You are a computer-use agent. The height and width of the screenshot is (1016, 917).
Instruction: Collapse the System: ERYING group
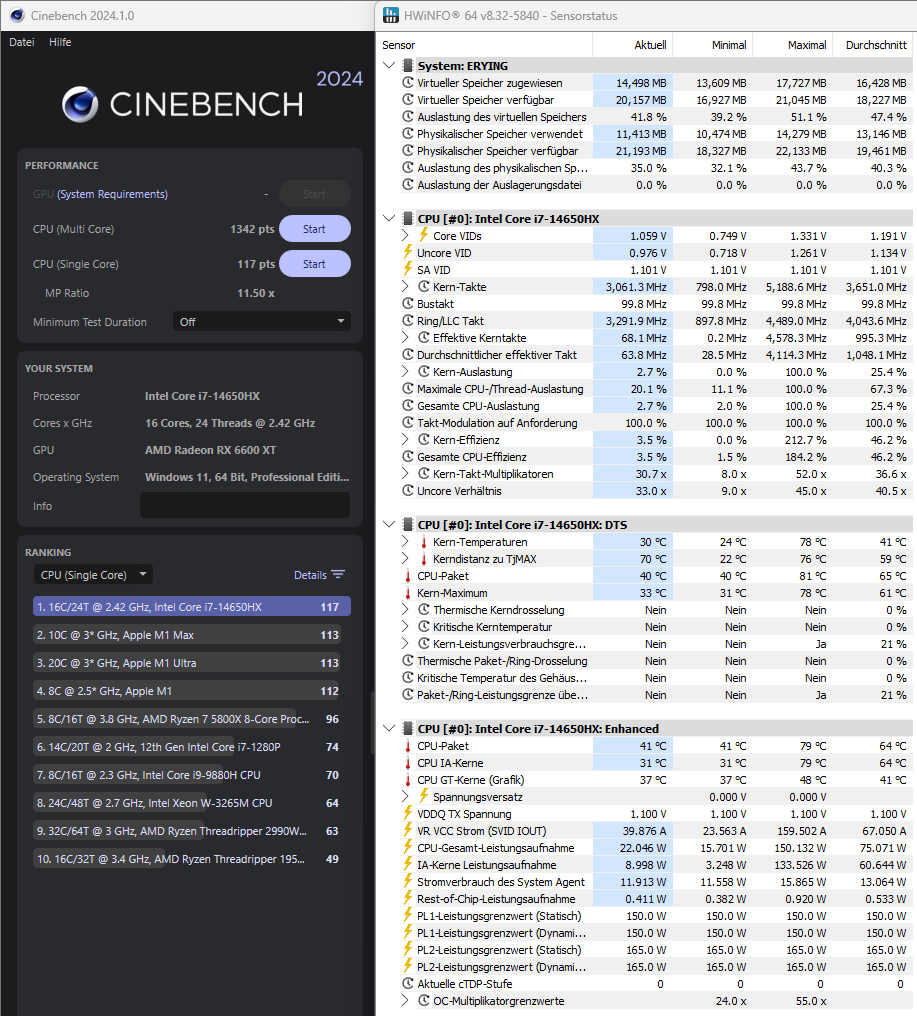[389, 65]
